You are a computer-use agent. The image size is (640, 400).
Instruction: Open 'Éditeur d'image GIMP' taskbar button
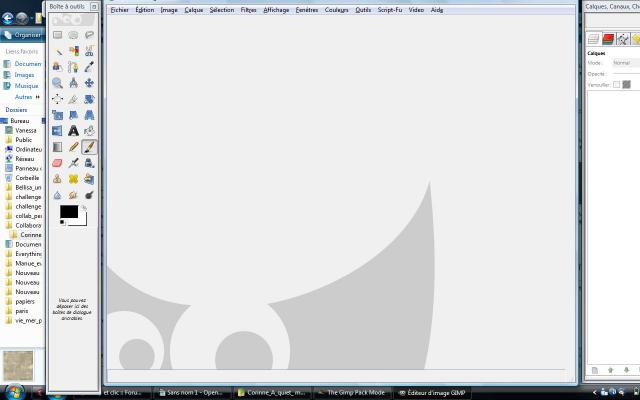click(432, 393)
